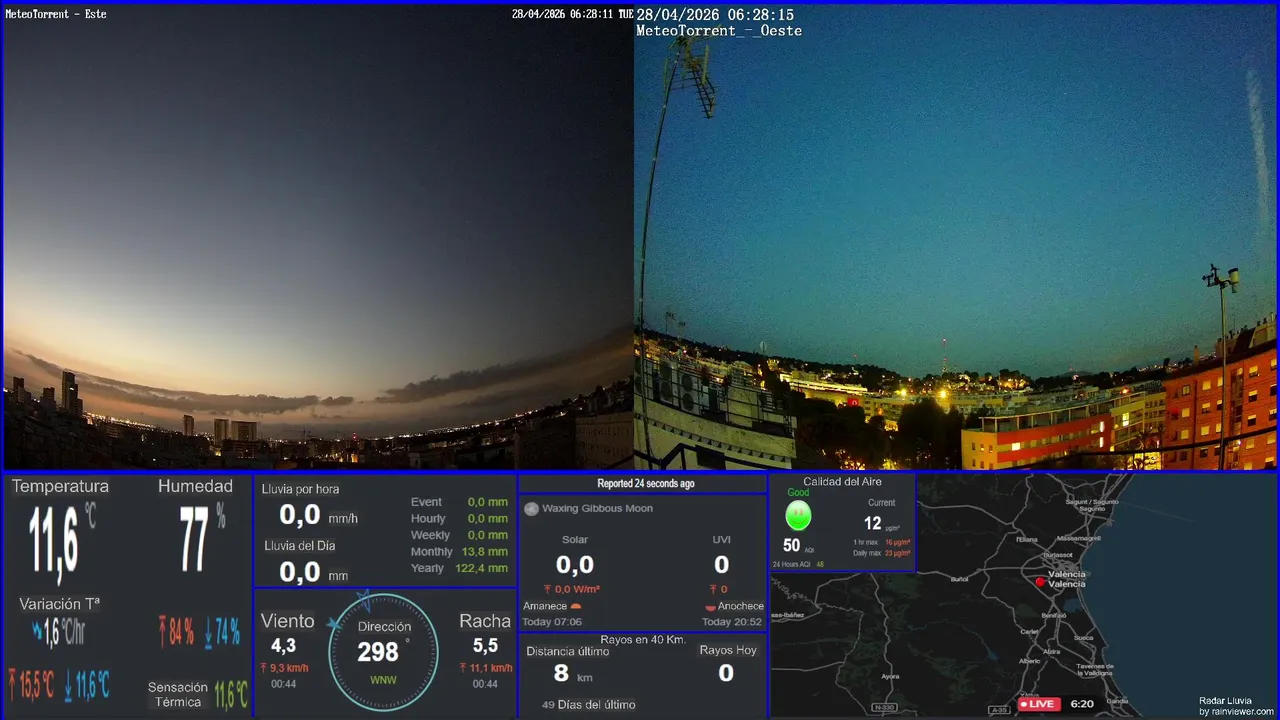This screenshot has width=1280, height=720.
Task: Click the Daily max 23 µg/m³ row
Action: pos(881,553)
